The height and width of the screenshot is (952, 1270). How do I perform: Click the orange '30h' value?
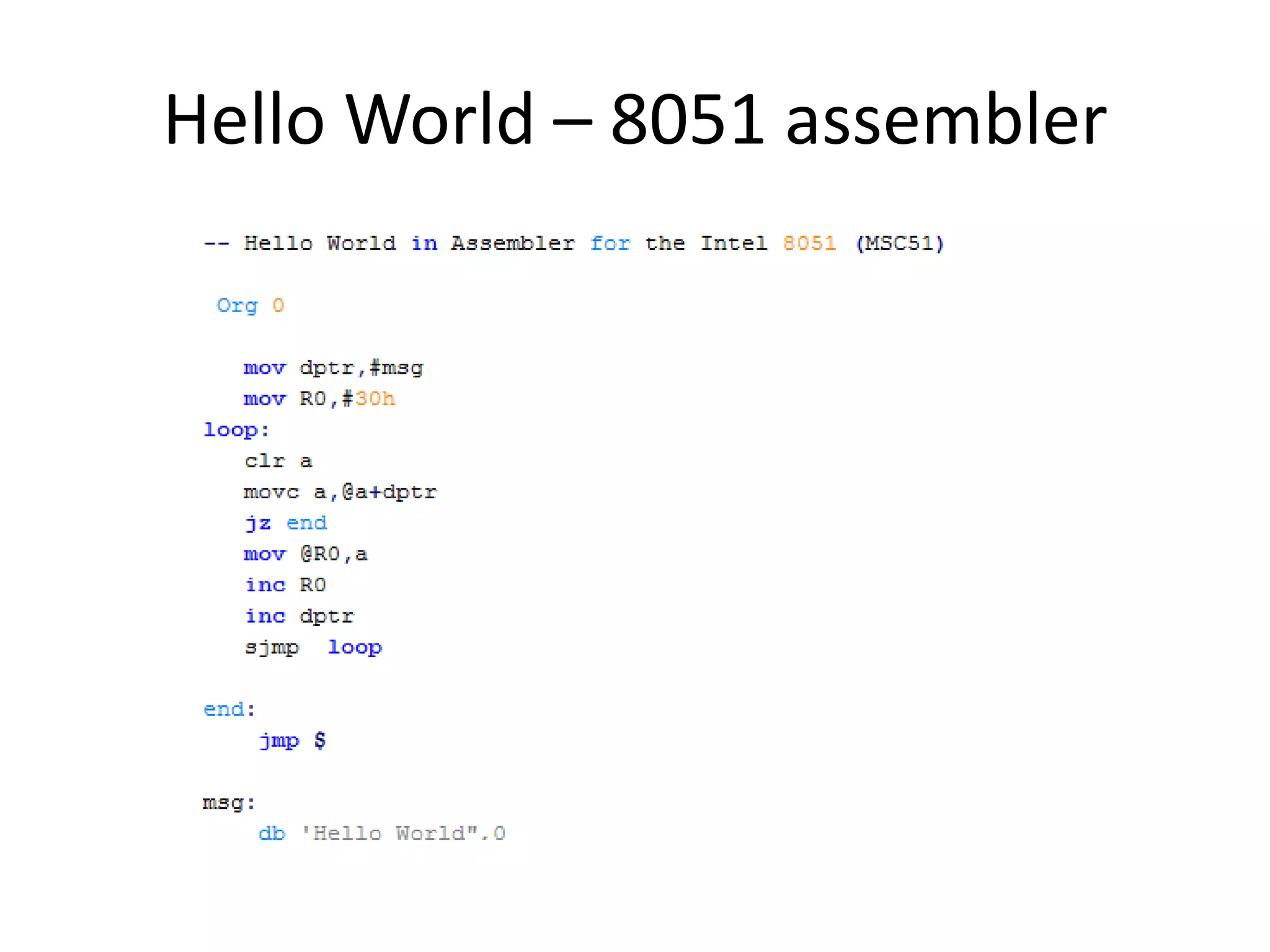click(375, 399)
